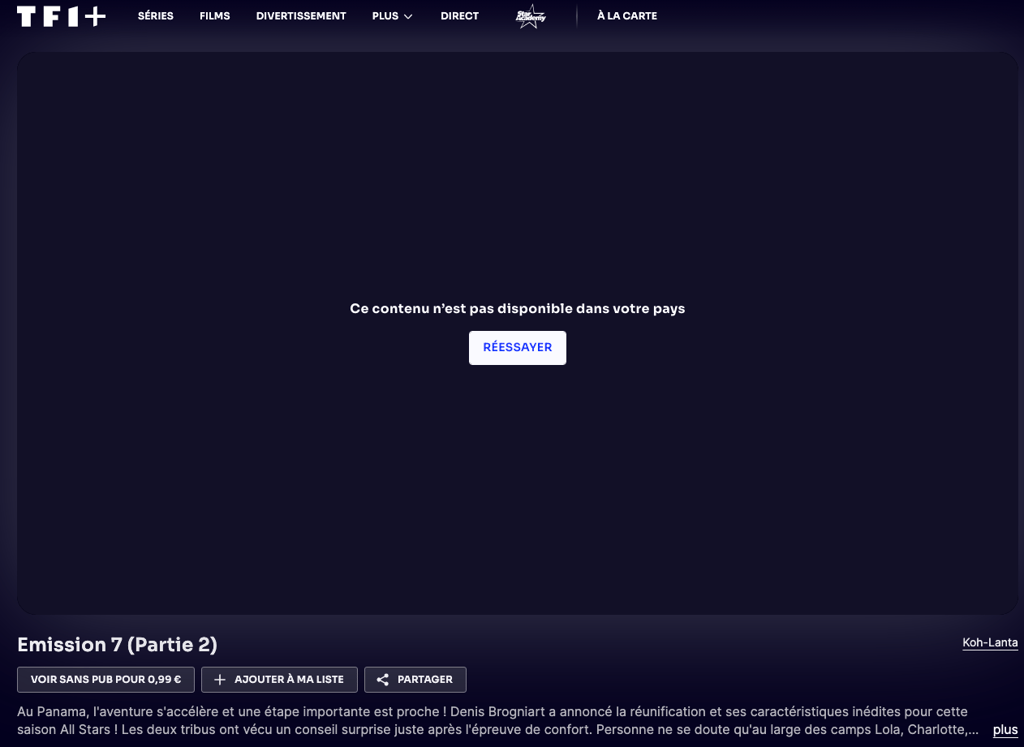Screen dimensions: 1024x747
Task: Click the RÉESSAYER button
Action: 517,347
